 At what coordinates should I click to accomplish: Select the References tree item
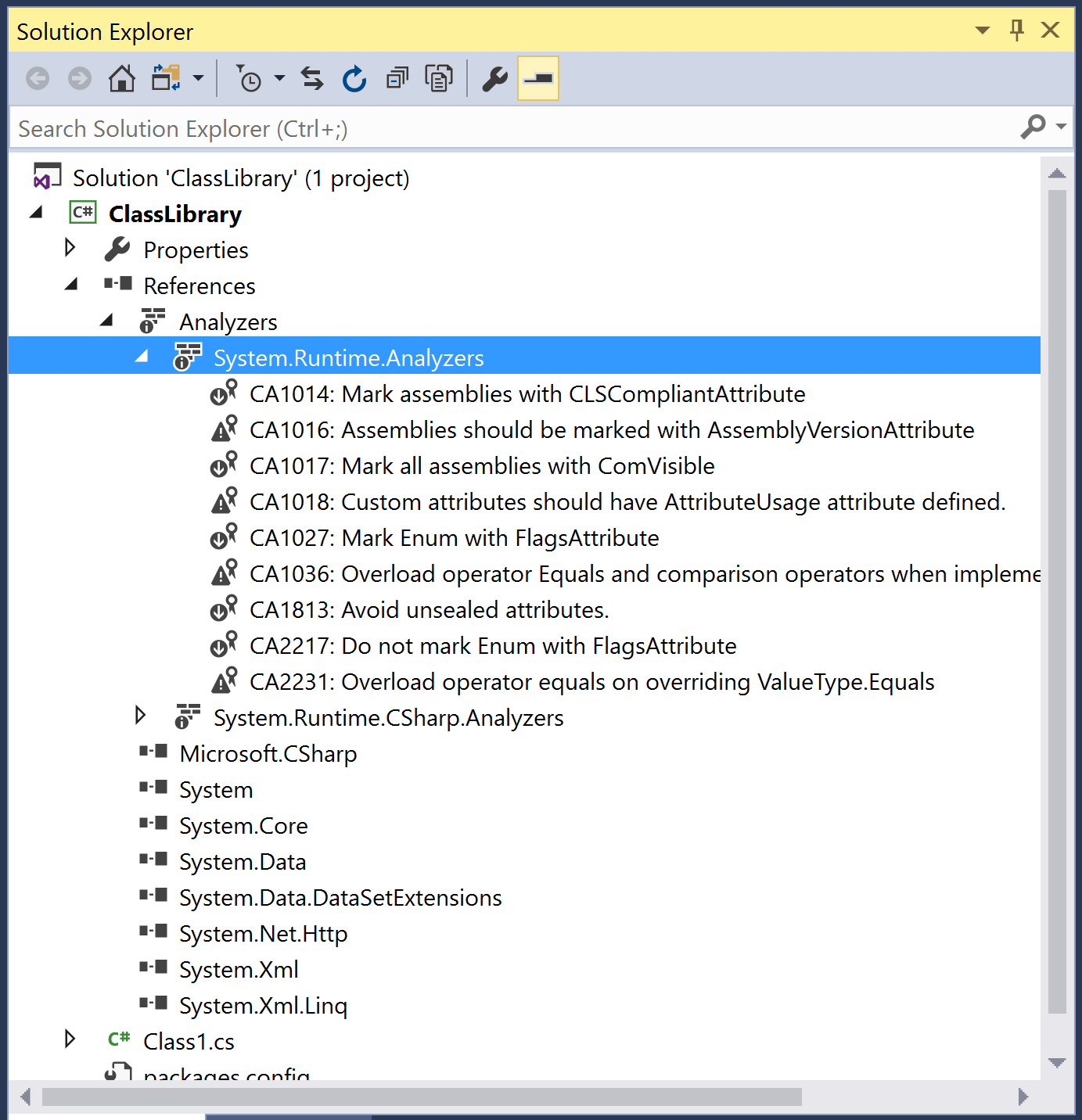pyautogui.click(x=200, y=286)
